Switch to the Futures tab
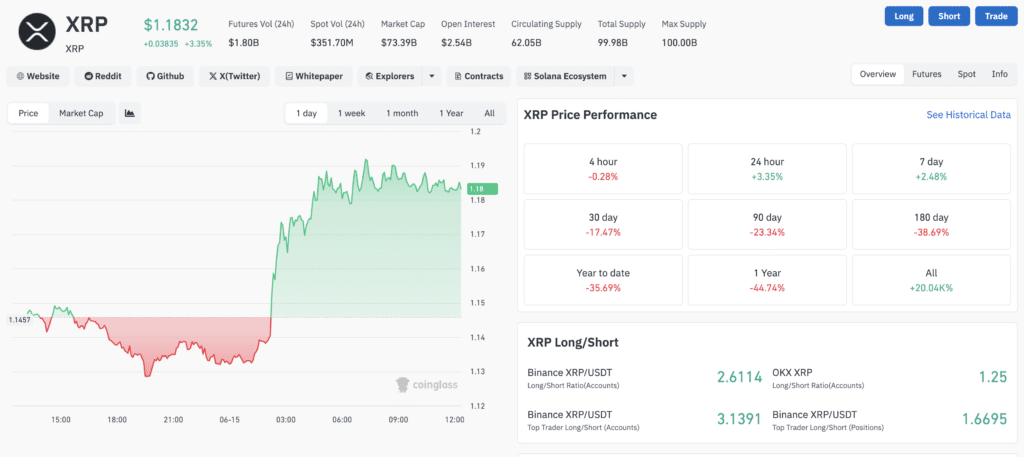This screenshot has height=457, width=1024. (927, 74)
